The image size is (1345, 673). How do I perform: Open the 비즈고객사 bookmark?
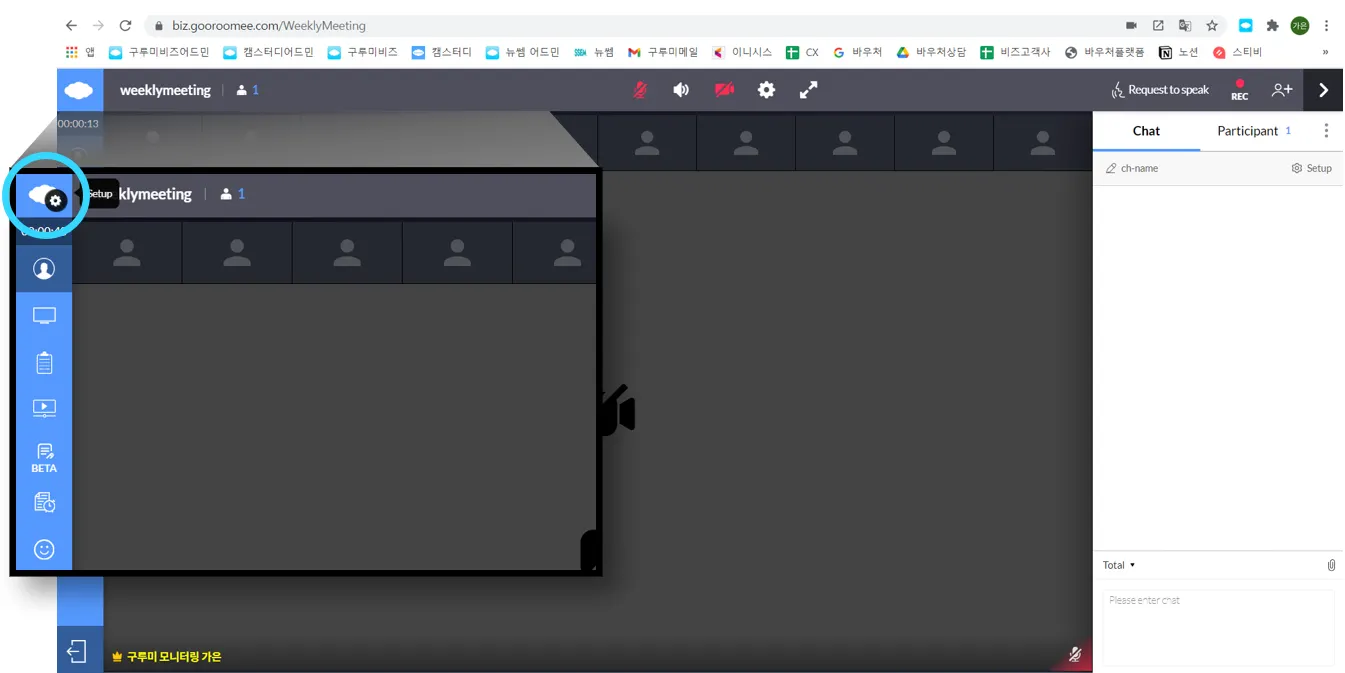[x=1015, y=52]
